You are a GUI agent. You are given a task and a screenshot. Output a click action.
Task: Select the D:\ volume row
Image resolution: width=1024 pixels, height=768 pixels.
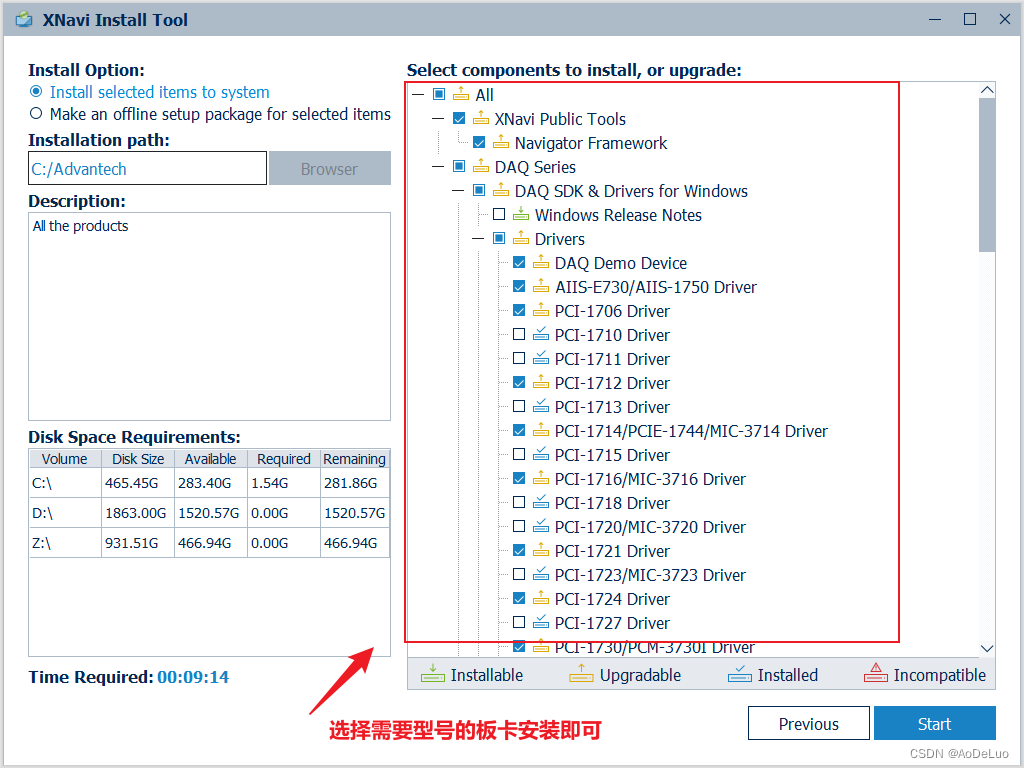209,513
